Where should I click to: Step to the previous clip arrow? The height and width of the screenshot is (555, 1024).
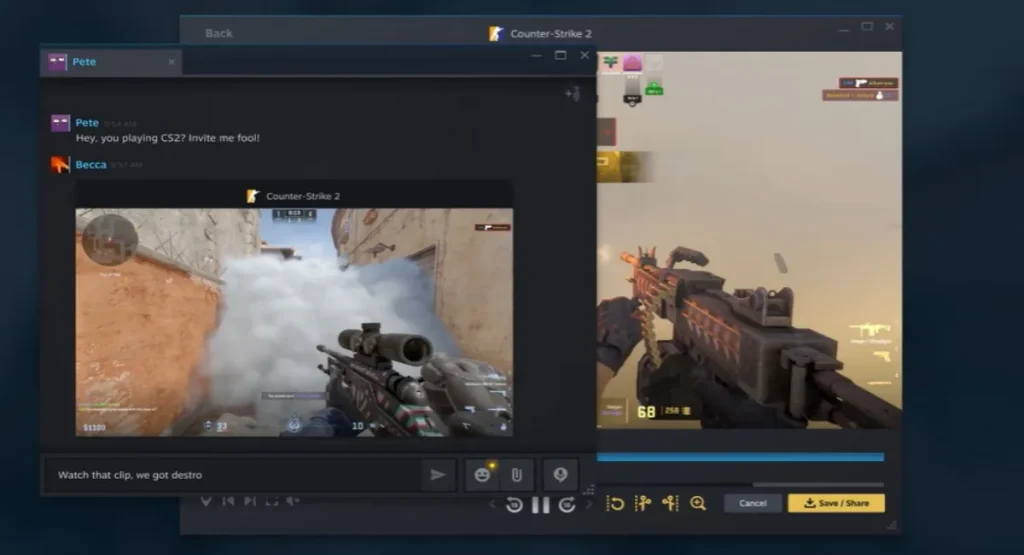point(492,504)
